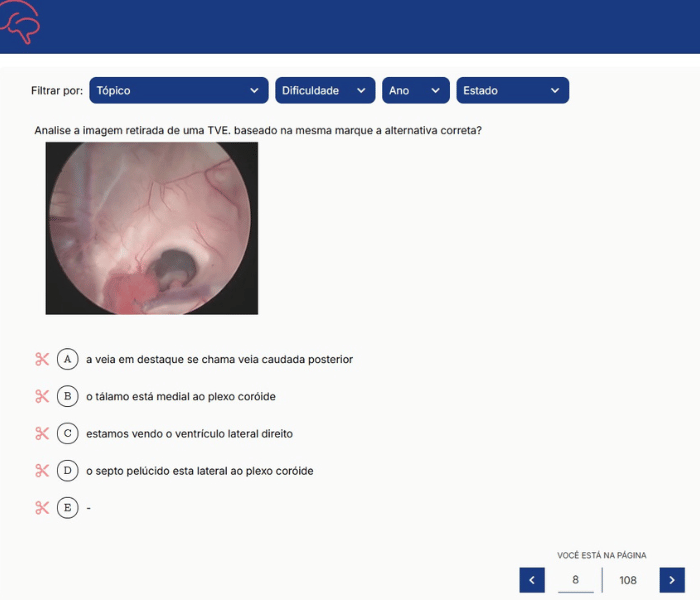Click answer text about tálamo and plexo coróide
Image resolution: width=700 pixels, height=600 pixels.
coord(181,396)
